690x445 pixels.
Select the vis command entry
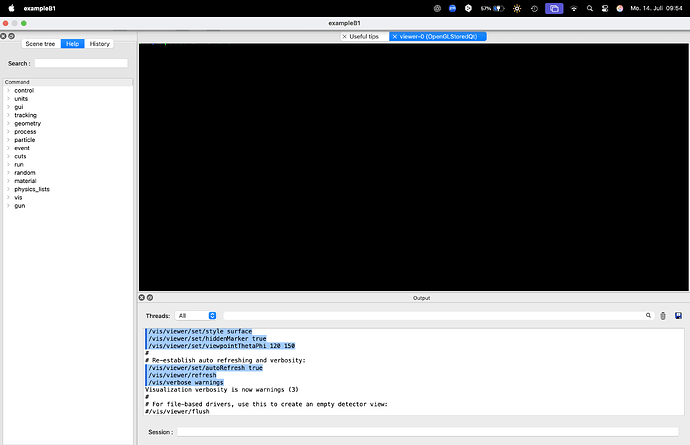pos(18,197)
